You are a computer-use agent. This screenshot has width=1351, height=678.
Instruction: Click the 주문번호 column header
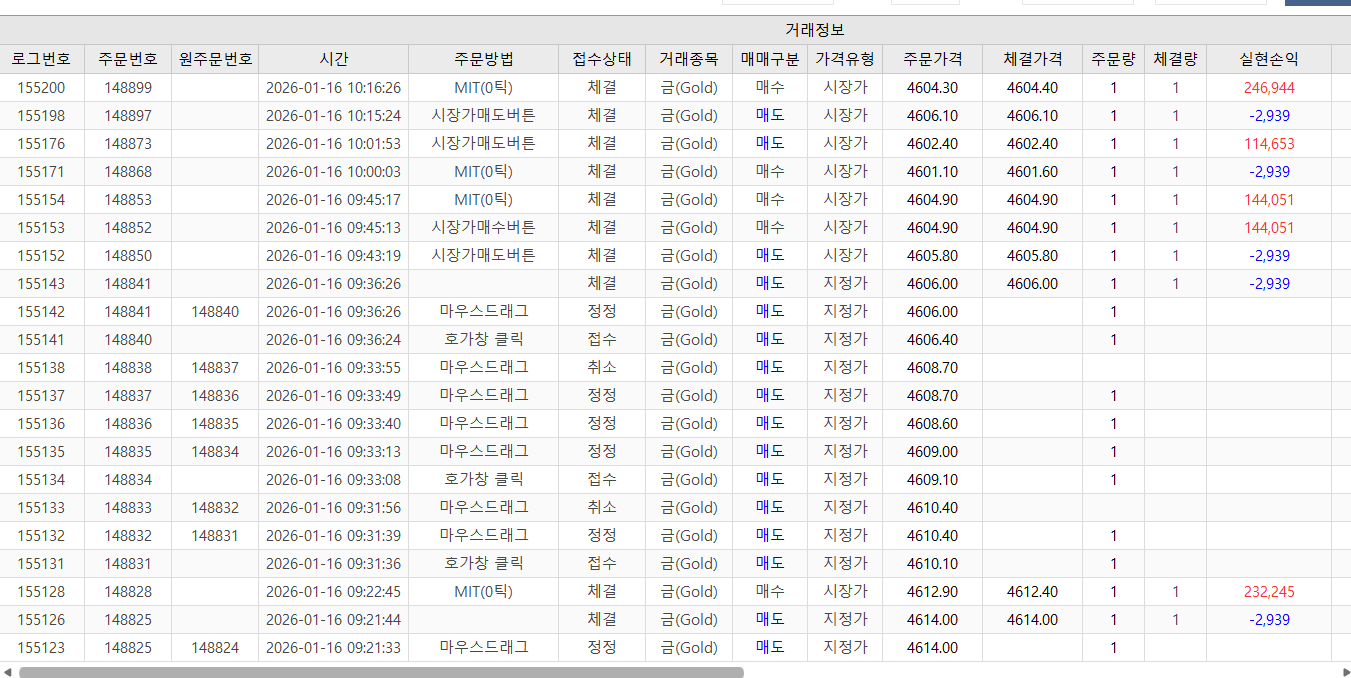[x=128, y=59]
